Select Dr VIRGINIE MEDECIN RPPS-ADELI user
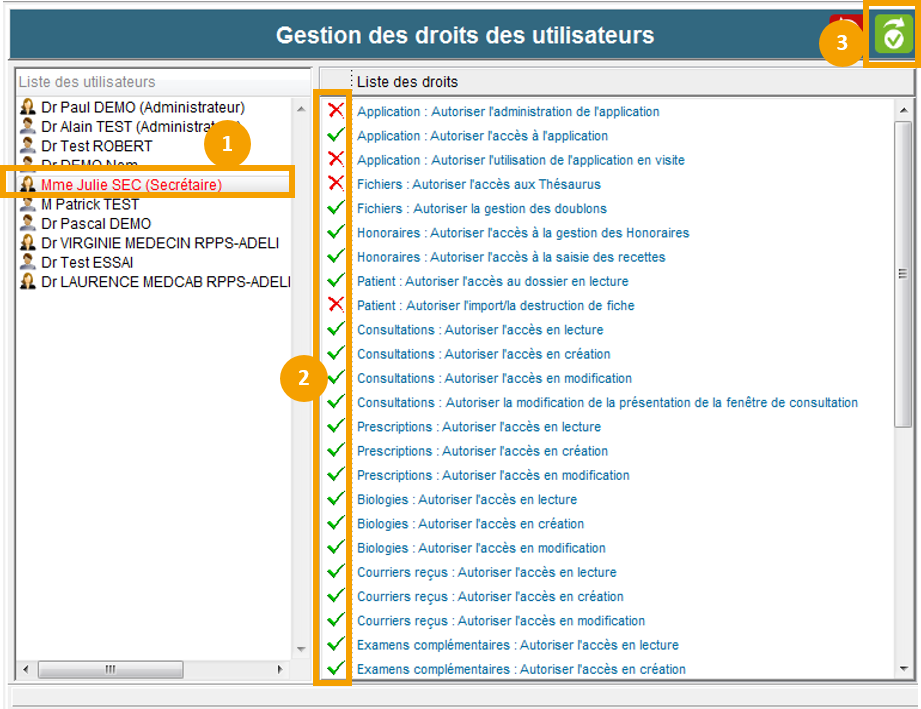Screen dimensions: 921x709 (x=160, y=243)
